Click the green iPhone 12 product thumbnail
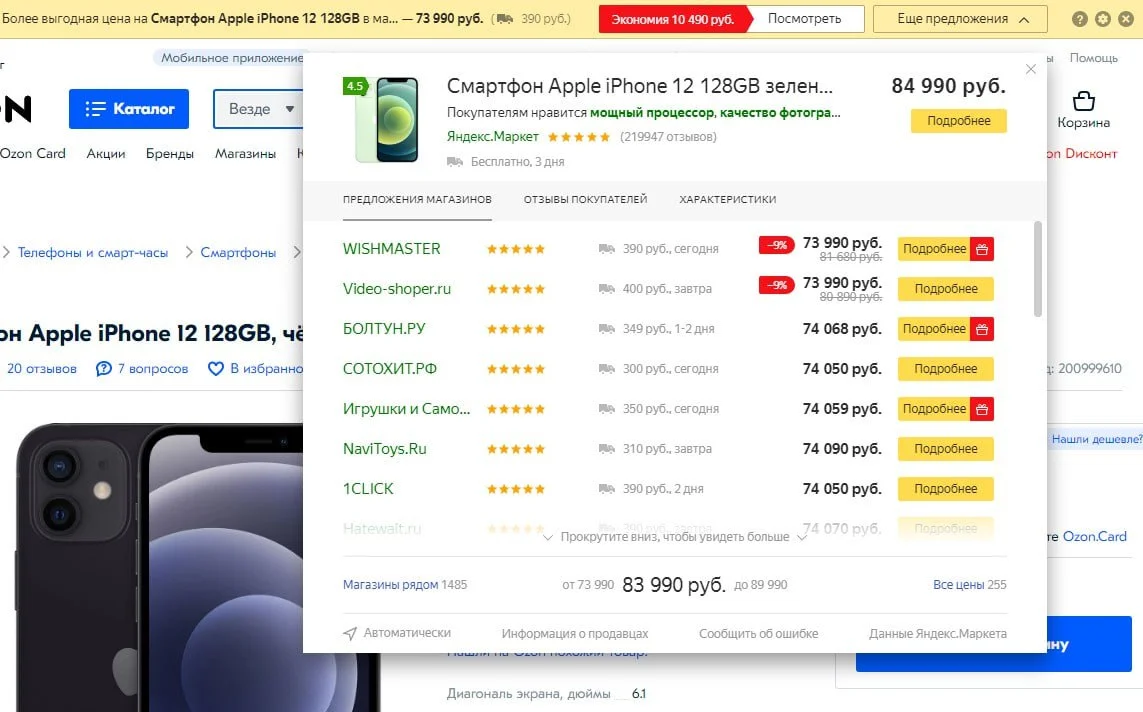The image size is (1143, 712). (382, 119)
